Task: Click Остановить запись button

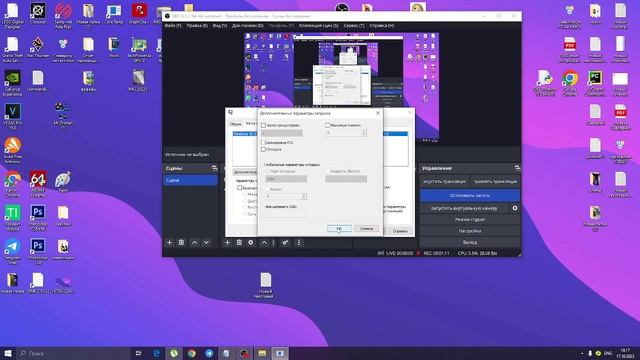Action: click(470, 196)
